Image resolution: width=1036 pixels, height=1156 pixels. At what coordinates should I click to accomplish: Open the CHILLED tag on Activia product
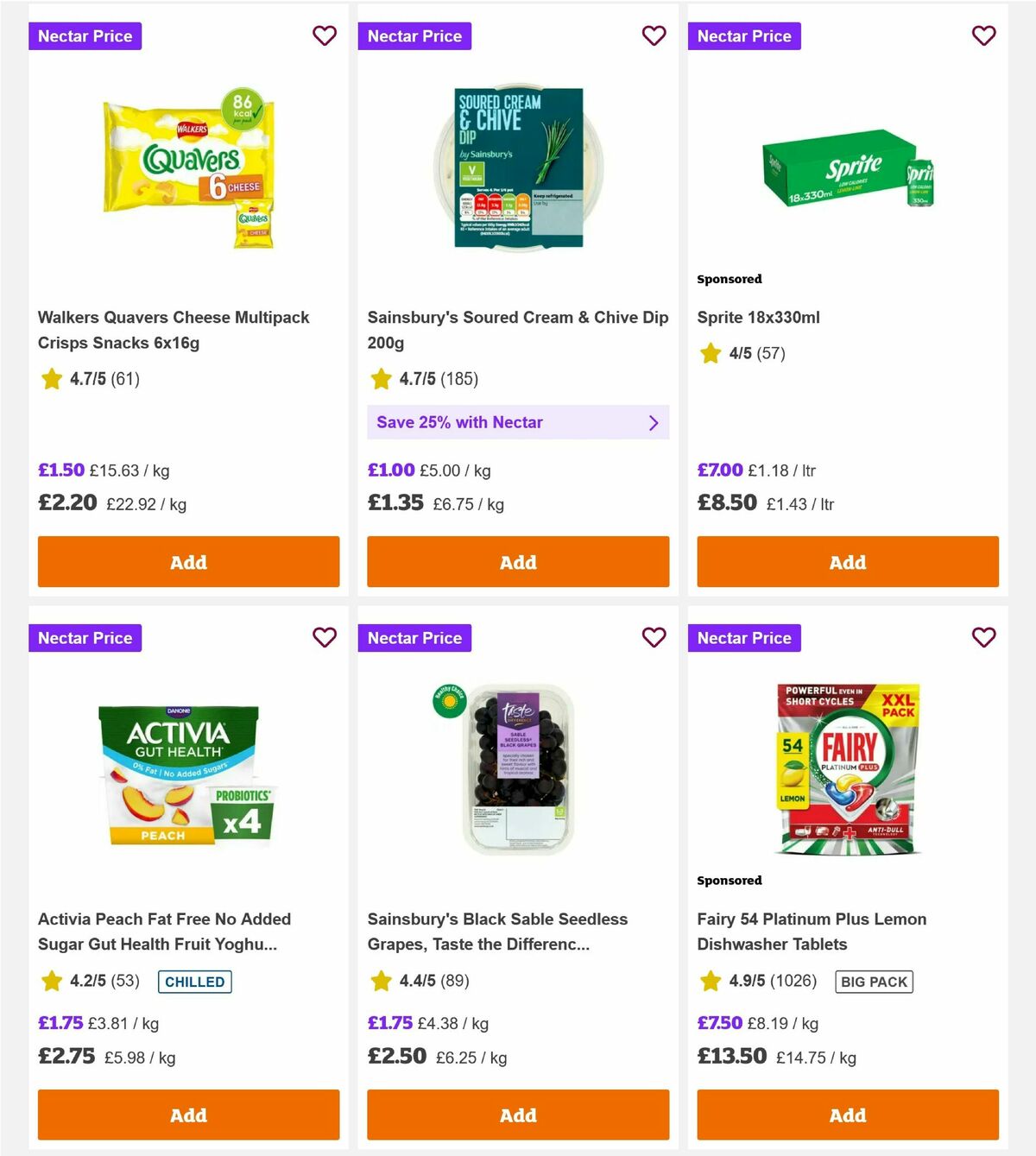(x=194, y=982)
